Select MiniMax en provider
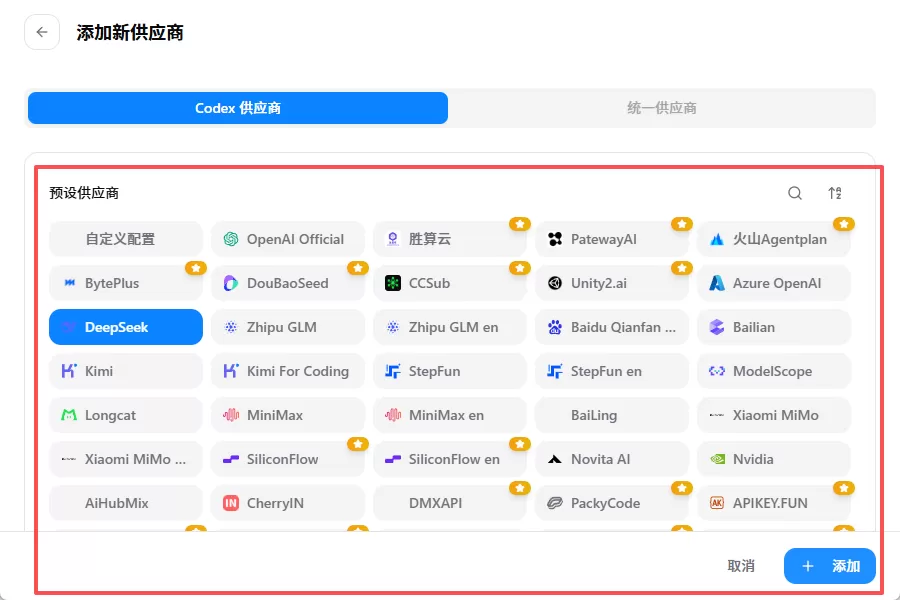Screen dimensions: 900x600 tap(449, 415)
